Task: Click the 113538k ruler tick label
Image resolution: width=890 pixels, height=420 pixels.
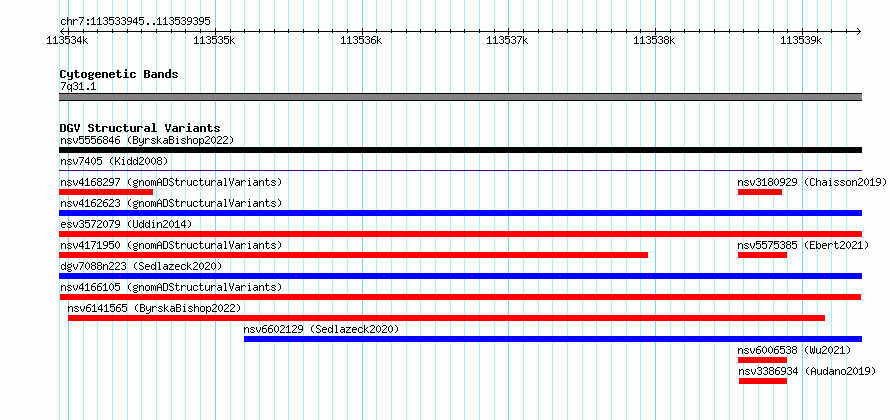Action: (654, 40)
